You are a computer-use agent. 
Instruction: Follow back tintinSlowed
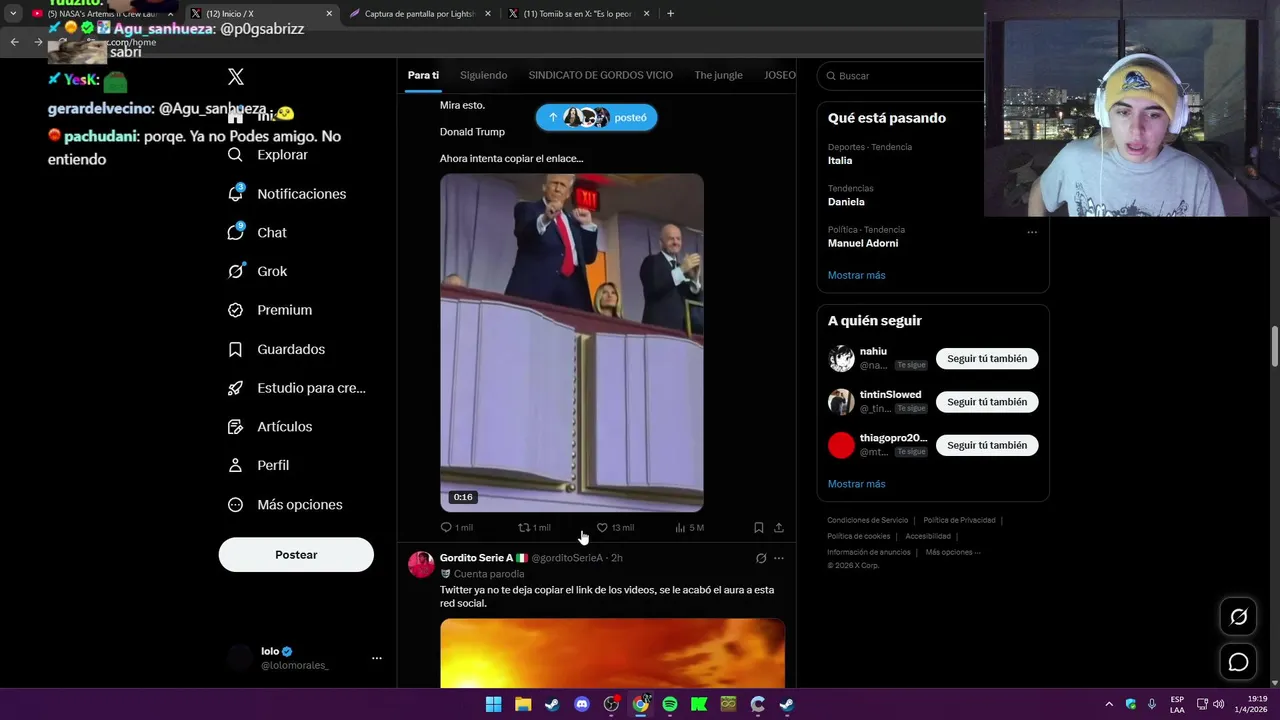(x=987, y=402)
